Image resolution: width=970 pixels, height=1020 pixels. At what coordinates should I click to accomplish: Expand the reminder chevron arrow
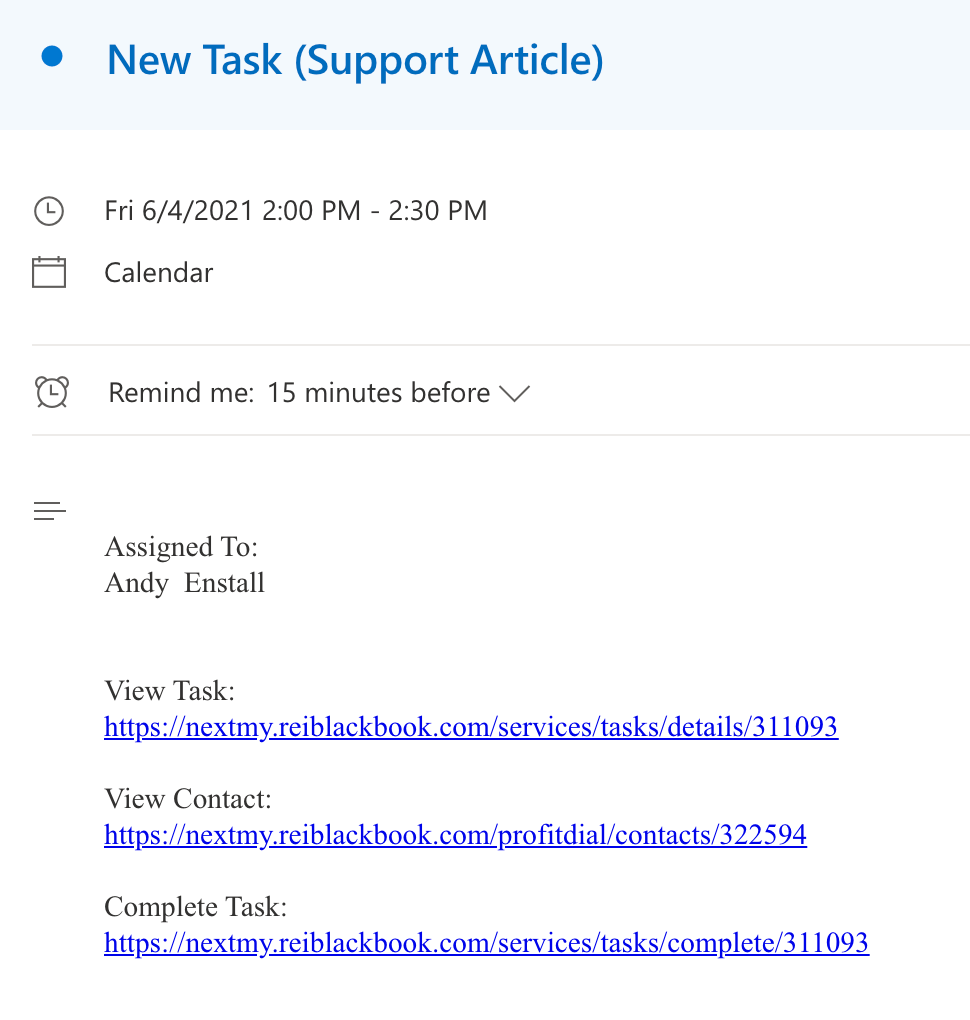pyautogui.click(x=515, y=394)
